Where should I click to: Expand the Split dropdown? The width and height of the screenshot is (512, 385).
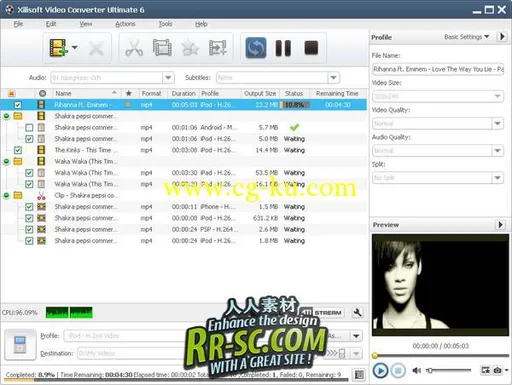(497, 178)
